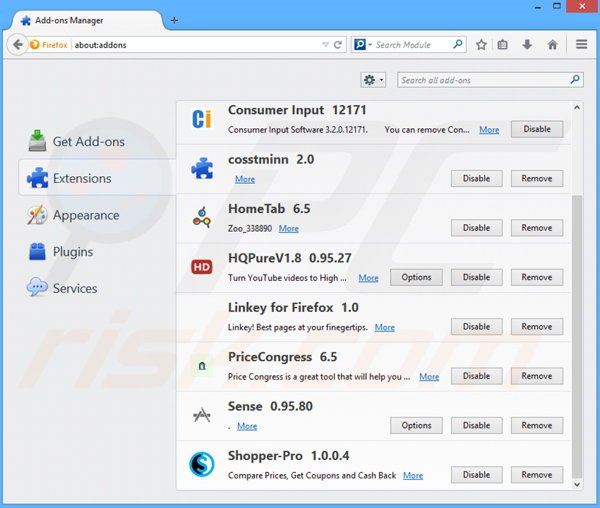The height and width of the screenshot is (508, 600).
Task: Disable the Sense extension
Action: tap(476, 425)
